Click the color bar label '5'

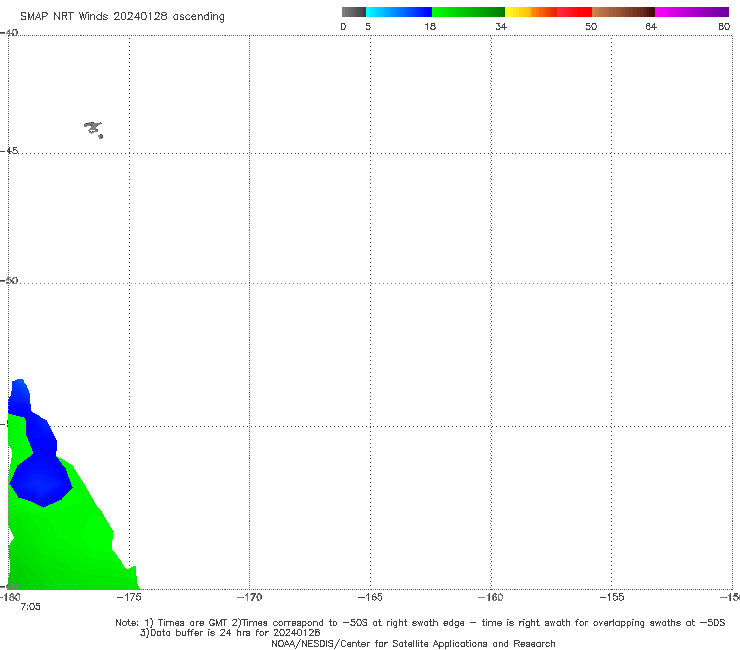point(368,27)
